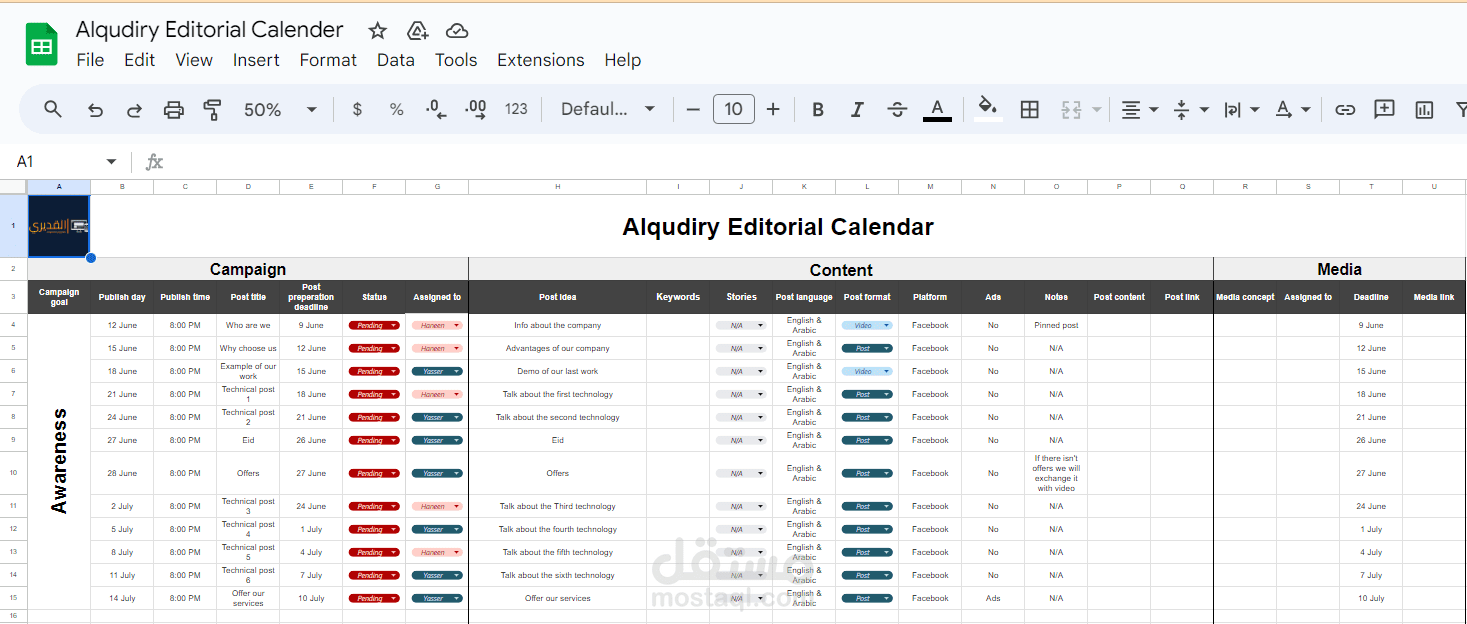Toggle bold formatting

(818, 110)
